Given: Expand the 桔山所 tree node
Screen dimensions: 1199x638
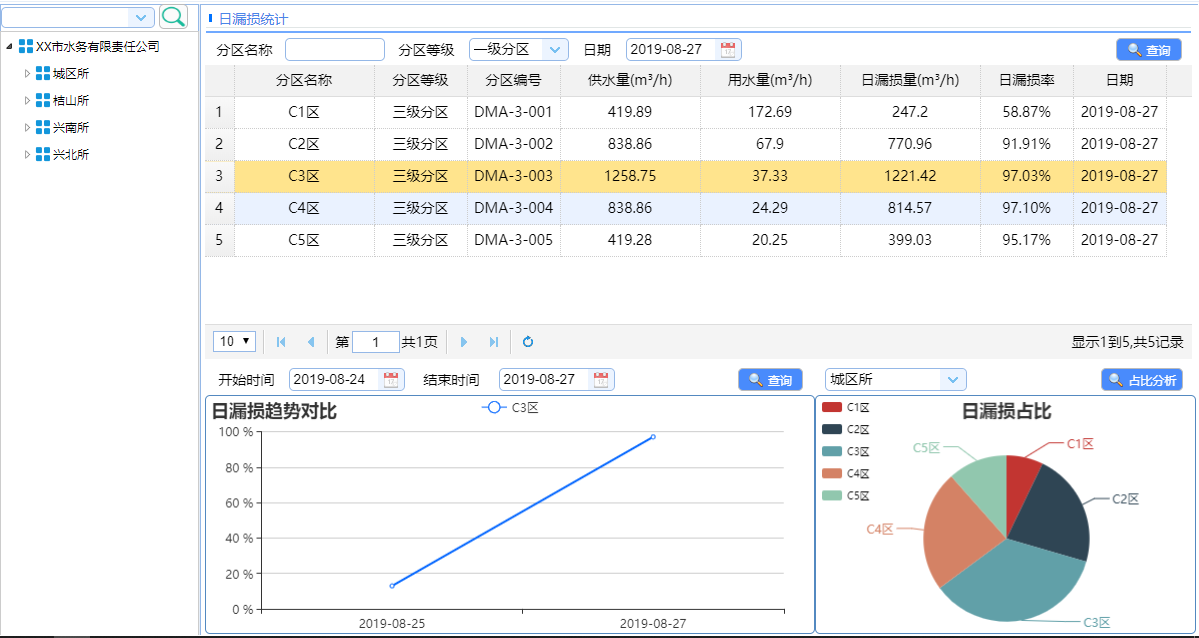Looking at the screenshot, I should (28, 100).
